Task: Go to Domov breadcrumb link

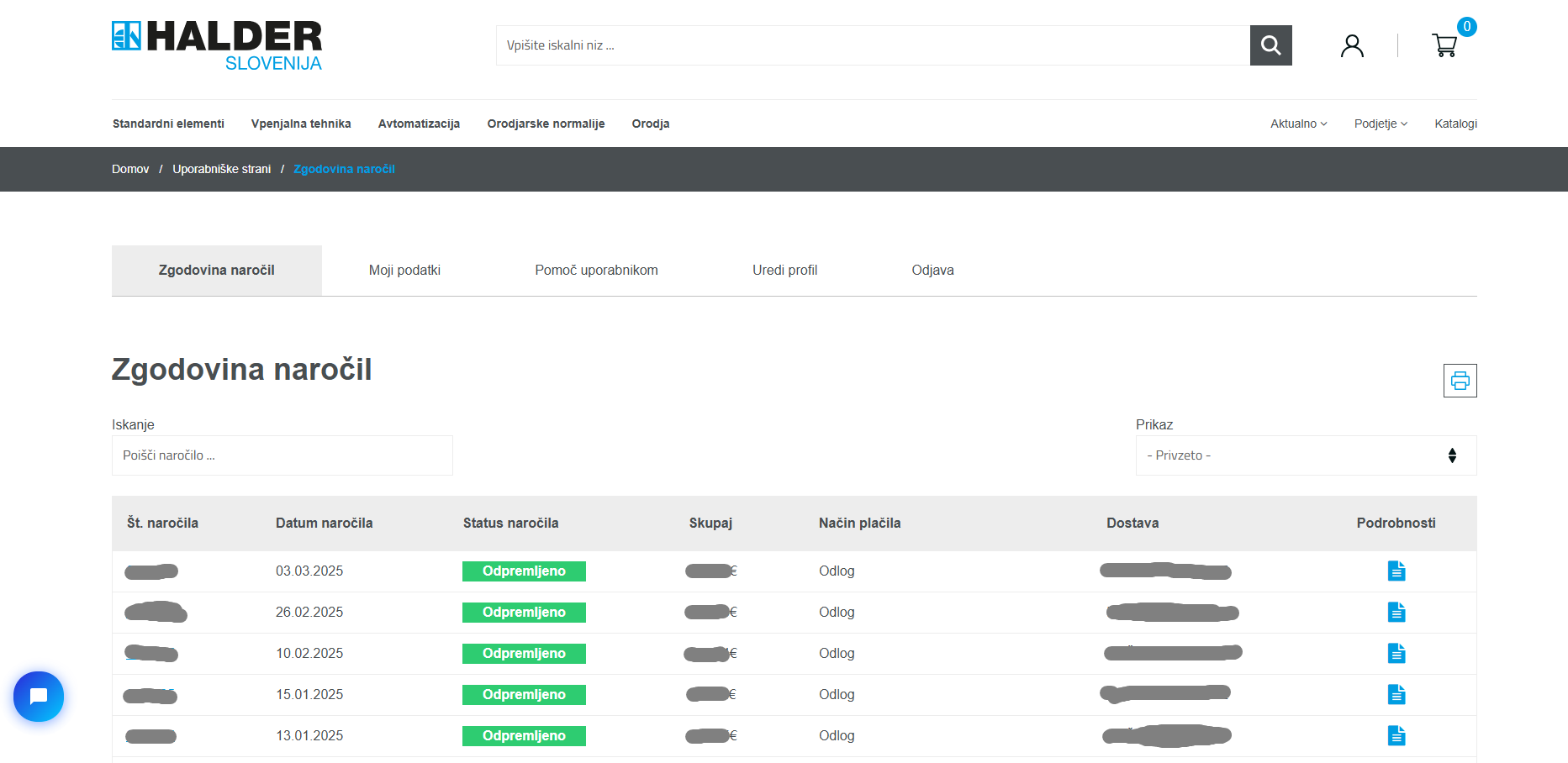Action: [130, 169]
